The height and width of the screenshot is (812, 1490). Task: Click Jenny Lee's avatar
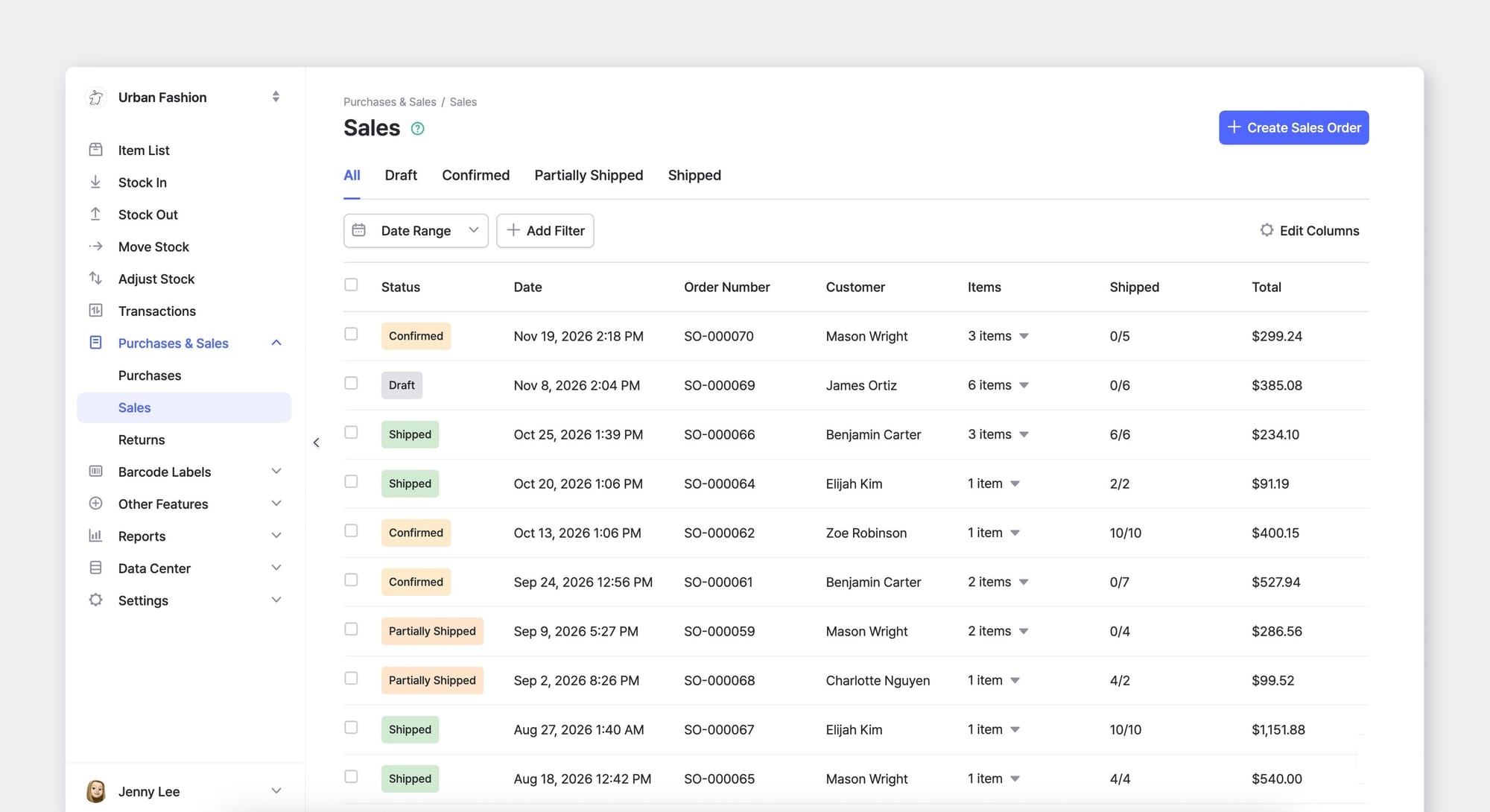[x=96, y=791]
